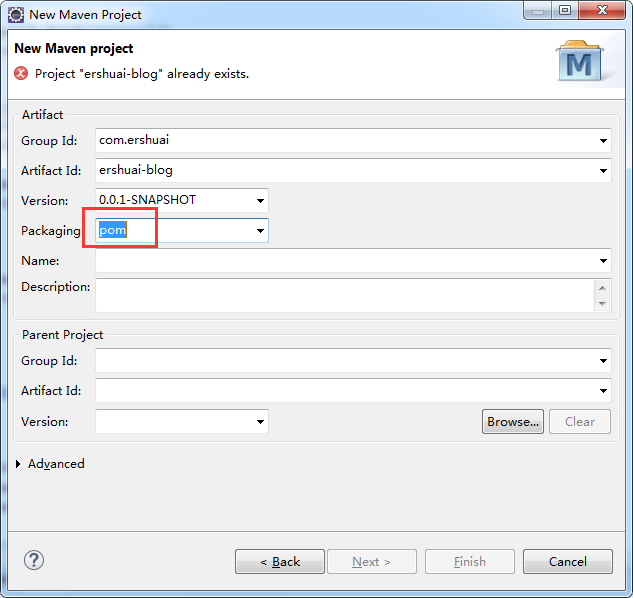Open the Packaging dropdown arrow
This screenshot has height=598, width=633.
coord(260,231)
